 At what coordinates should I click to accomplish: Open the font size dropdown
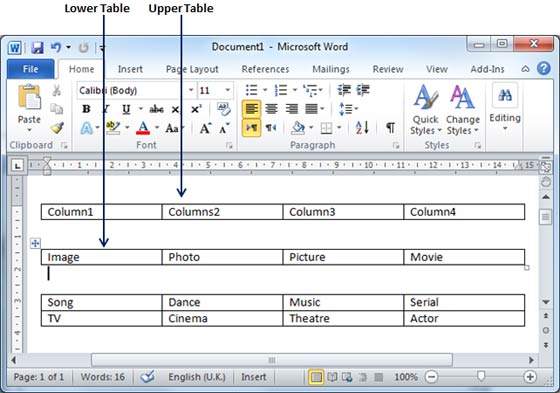(x=228, y=90)
